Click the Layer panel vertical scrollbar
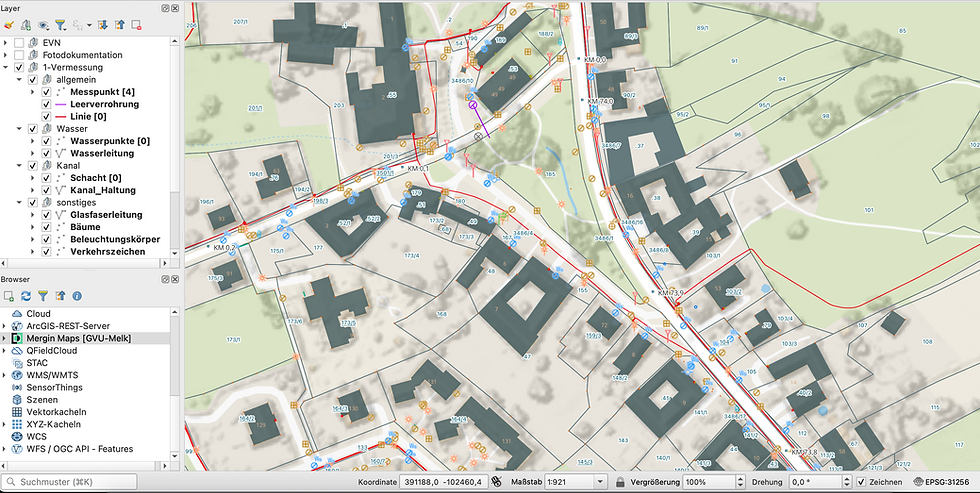This screenshot has width=980, height=493. (175, 146)
